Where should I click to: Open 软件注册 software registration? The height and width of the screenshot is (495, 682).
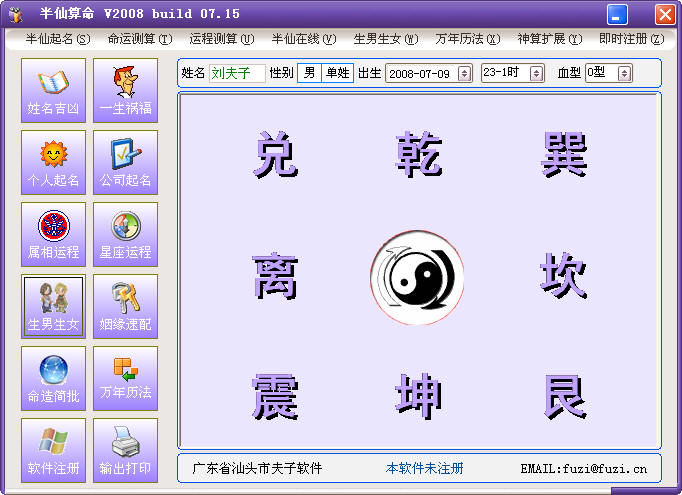53,451
